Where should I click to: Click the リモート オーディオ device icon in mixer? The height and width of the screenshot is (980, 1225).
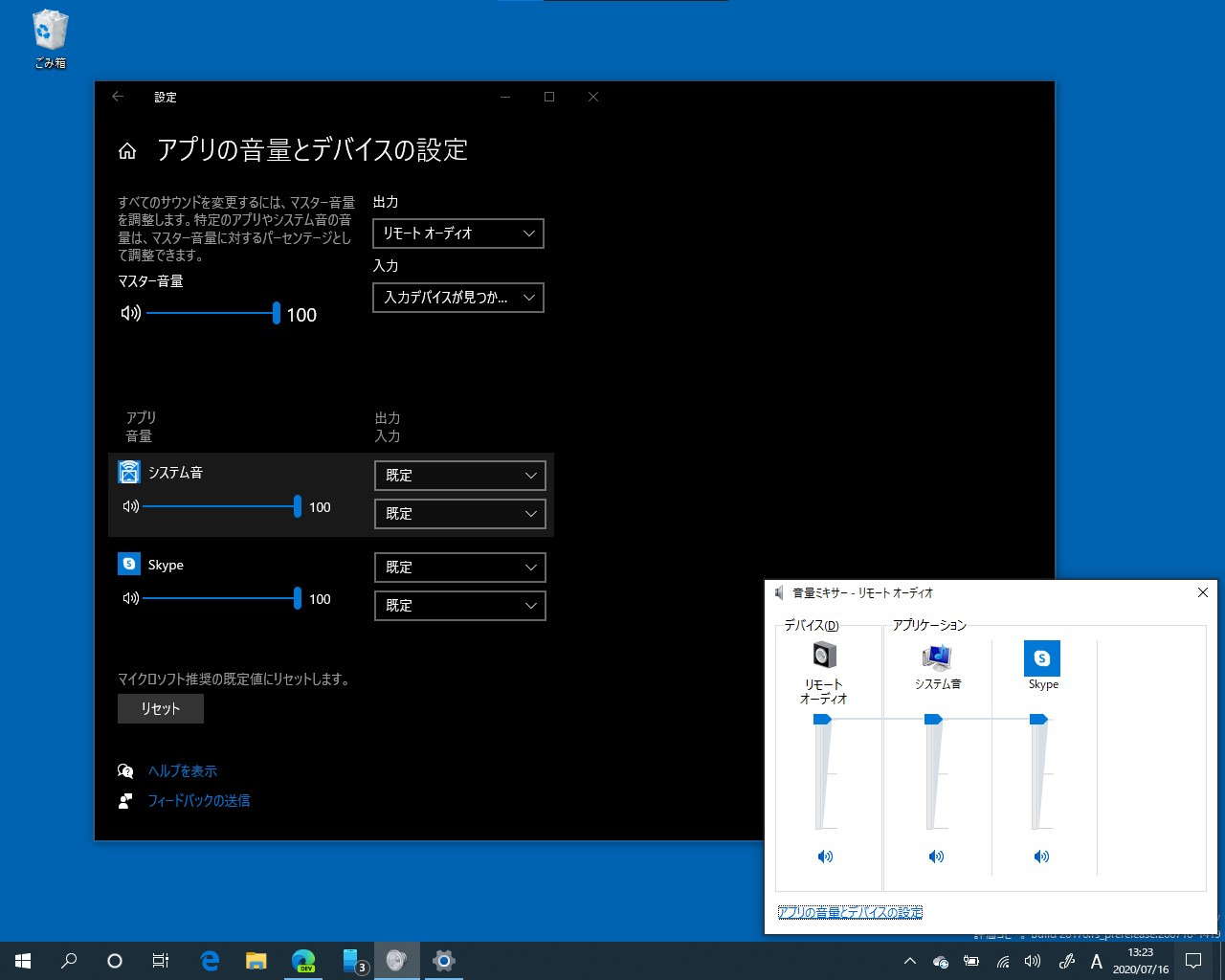[824, 656]
